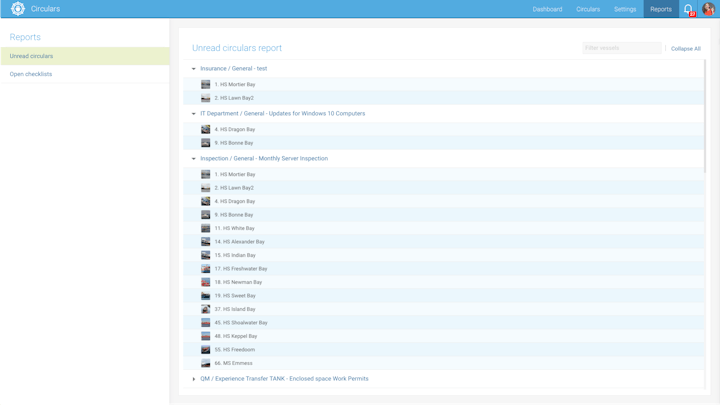720x405 pixels.
Task: Select Unread circulars in the sidebar
Action: 31,56
